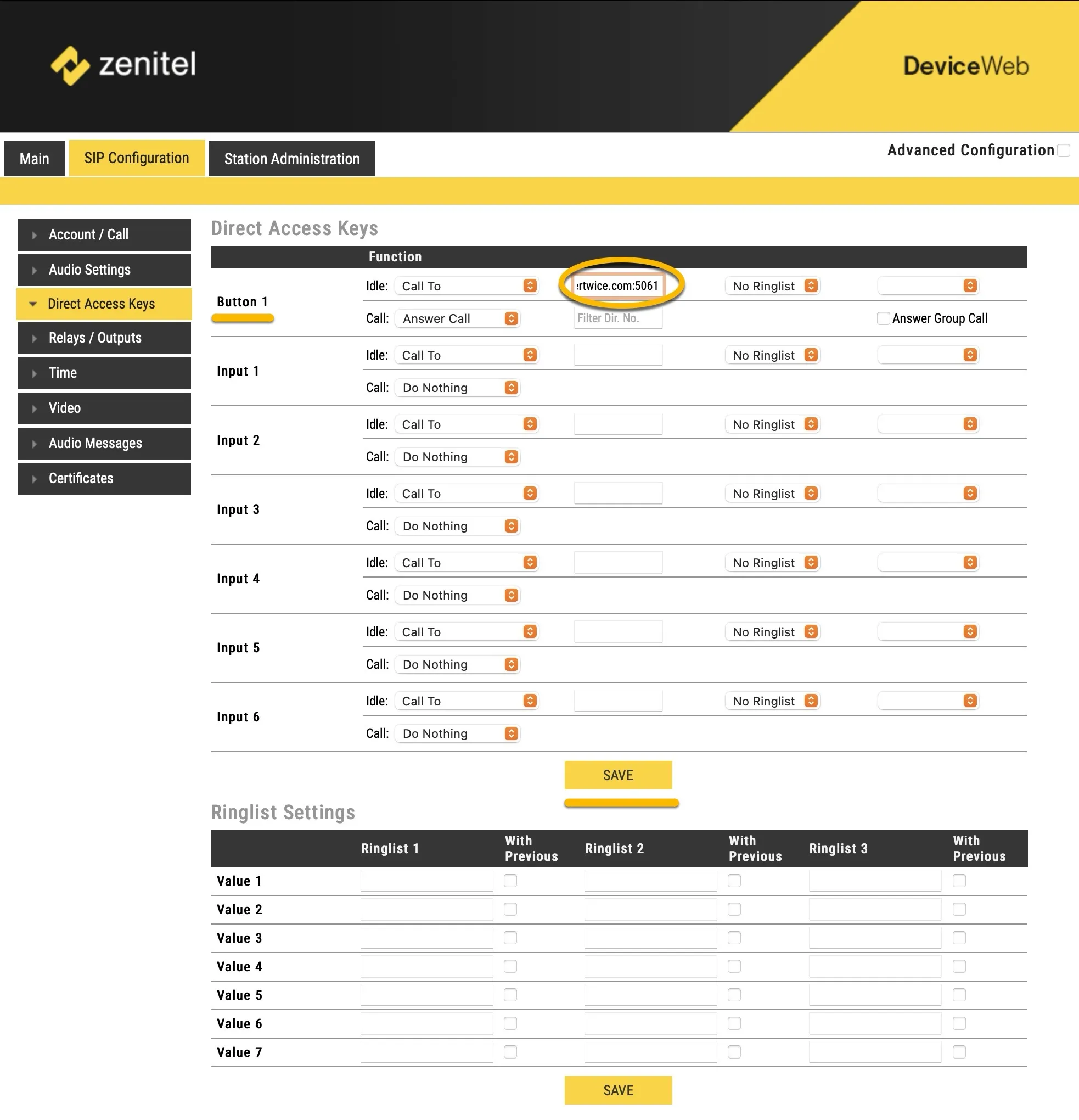Check the Answer Group Call box
The image size is (1079, 1120).
coord(883,318)
